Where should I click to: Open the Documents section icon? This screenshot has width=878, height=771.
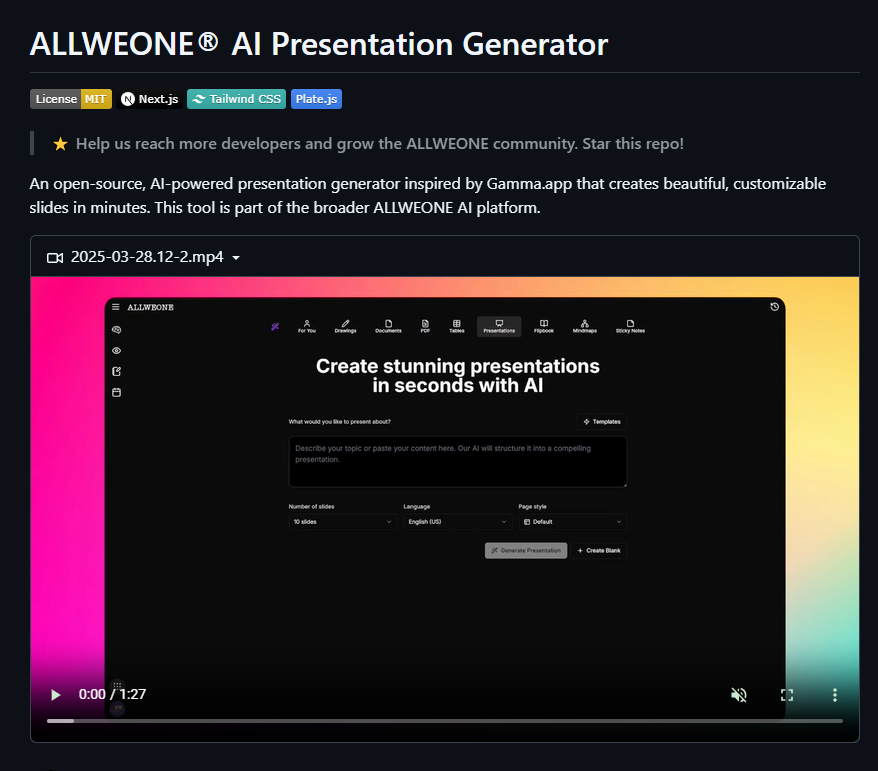click(388, 325)
